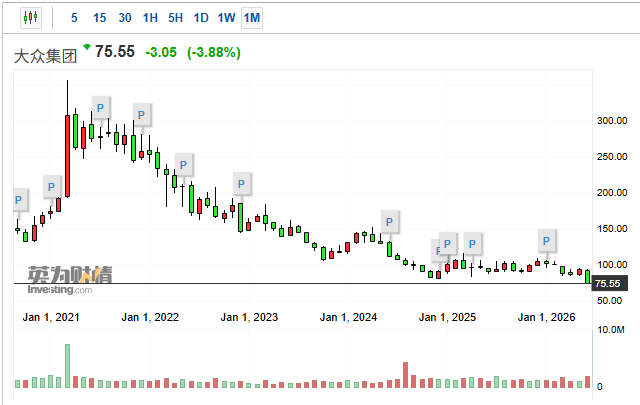This screenshot has width=640, height=405.
Task: Open the P marker above the mid-2024 candles
Action: pyautogui.click(x=389, y=222)
